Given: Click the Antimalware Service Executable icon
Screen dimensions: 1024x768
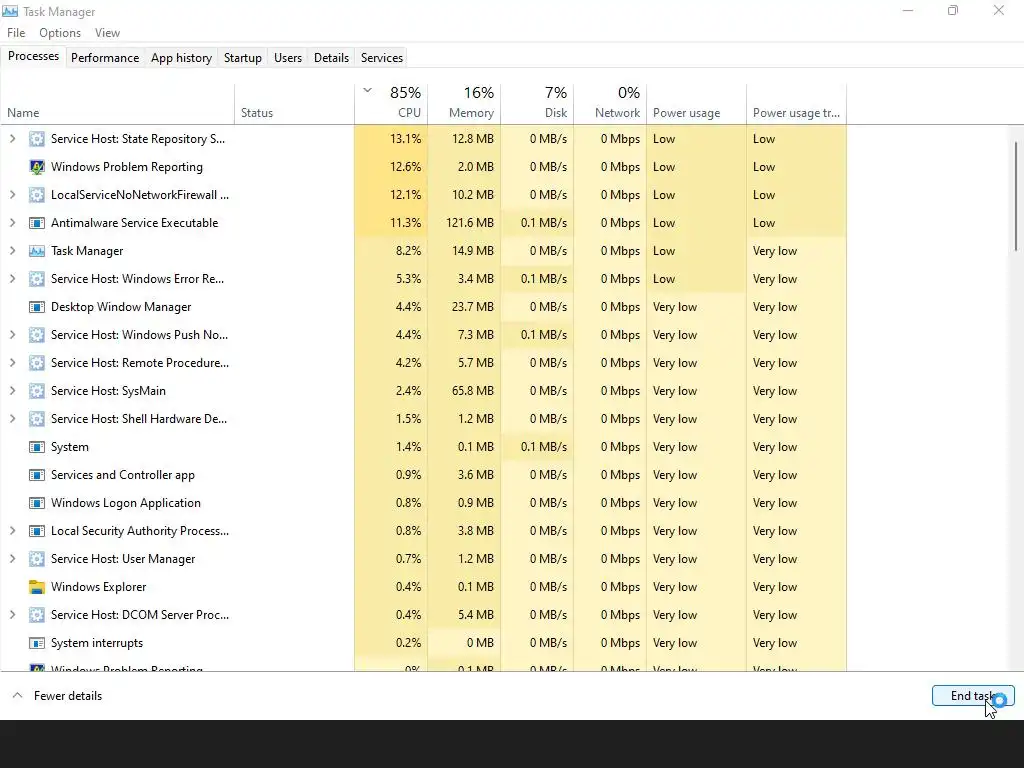Looking at the screenshot, I should [37, 223].
